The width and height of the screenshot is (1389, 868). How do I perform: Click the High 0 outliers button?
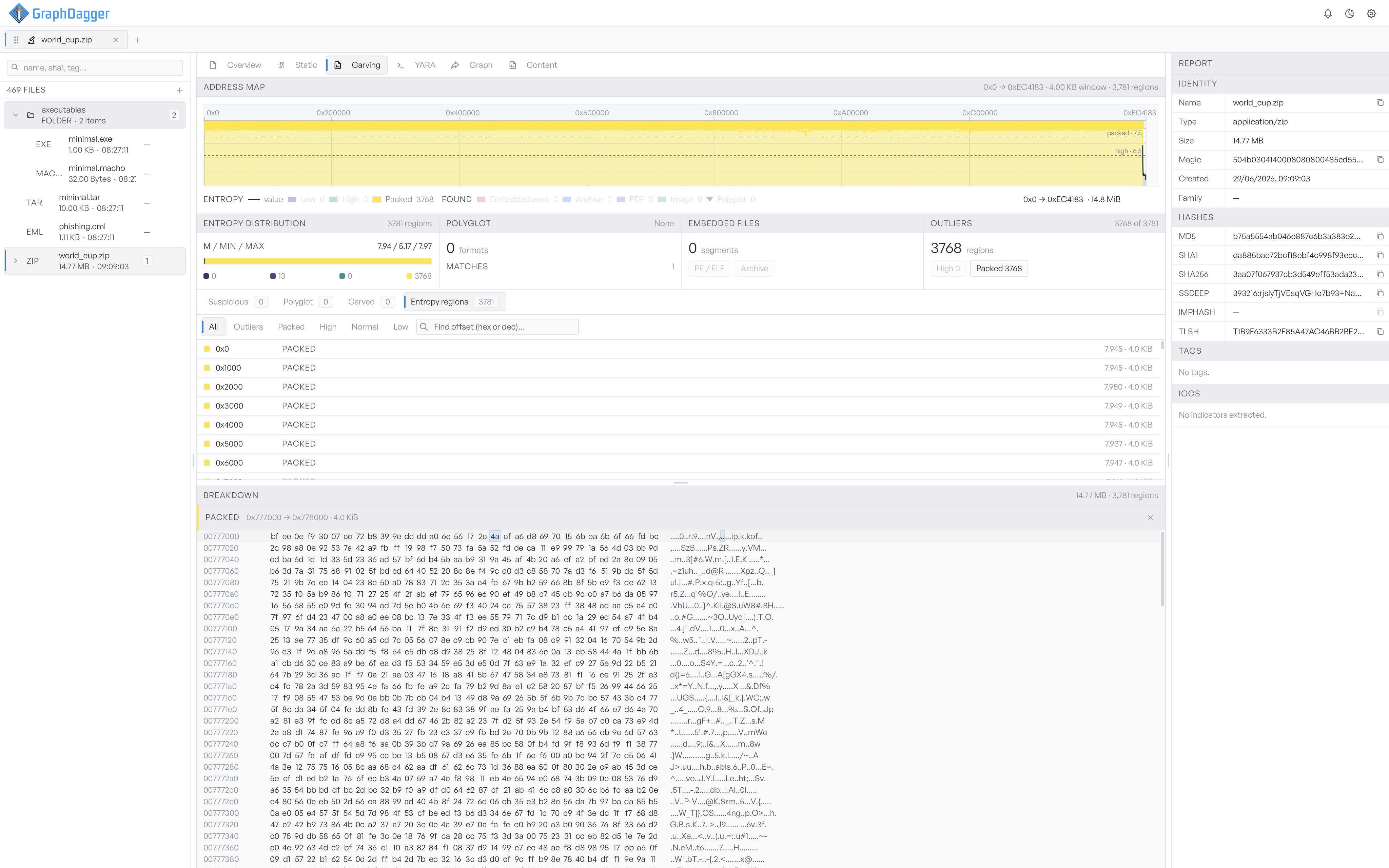[x=947, y=269]
